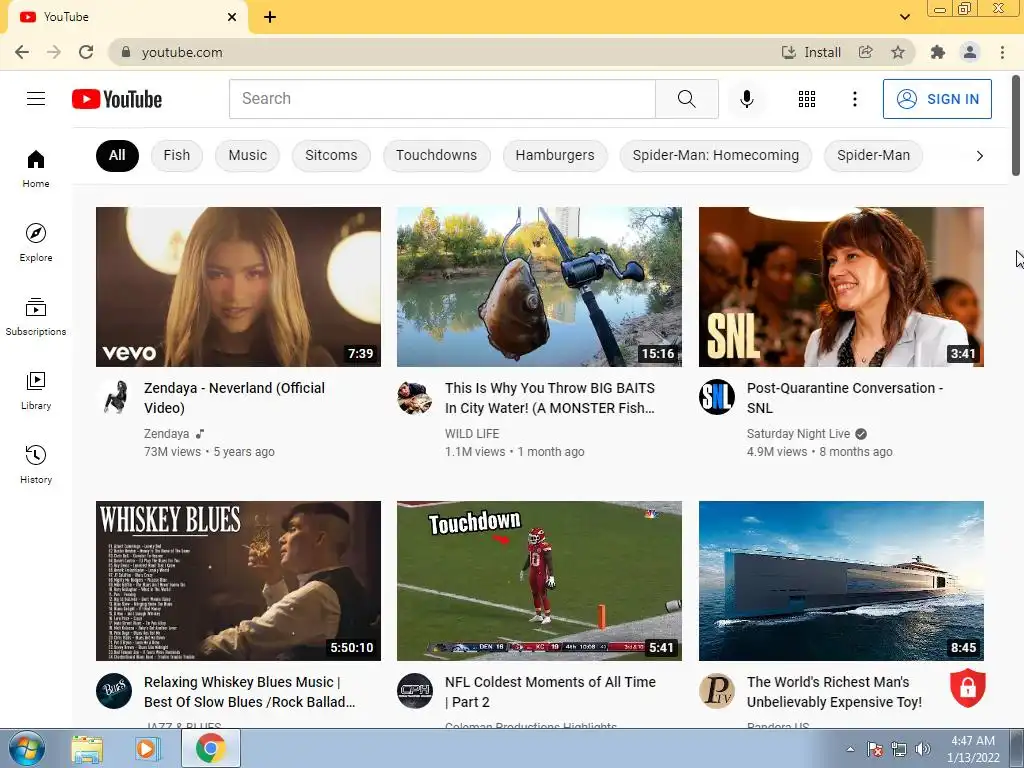The width and height of the screenshot is (1024, 768).
Task: Open the tab search dropdown arrow
Action: click(x=904, y=17)
